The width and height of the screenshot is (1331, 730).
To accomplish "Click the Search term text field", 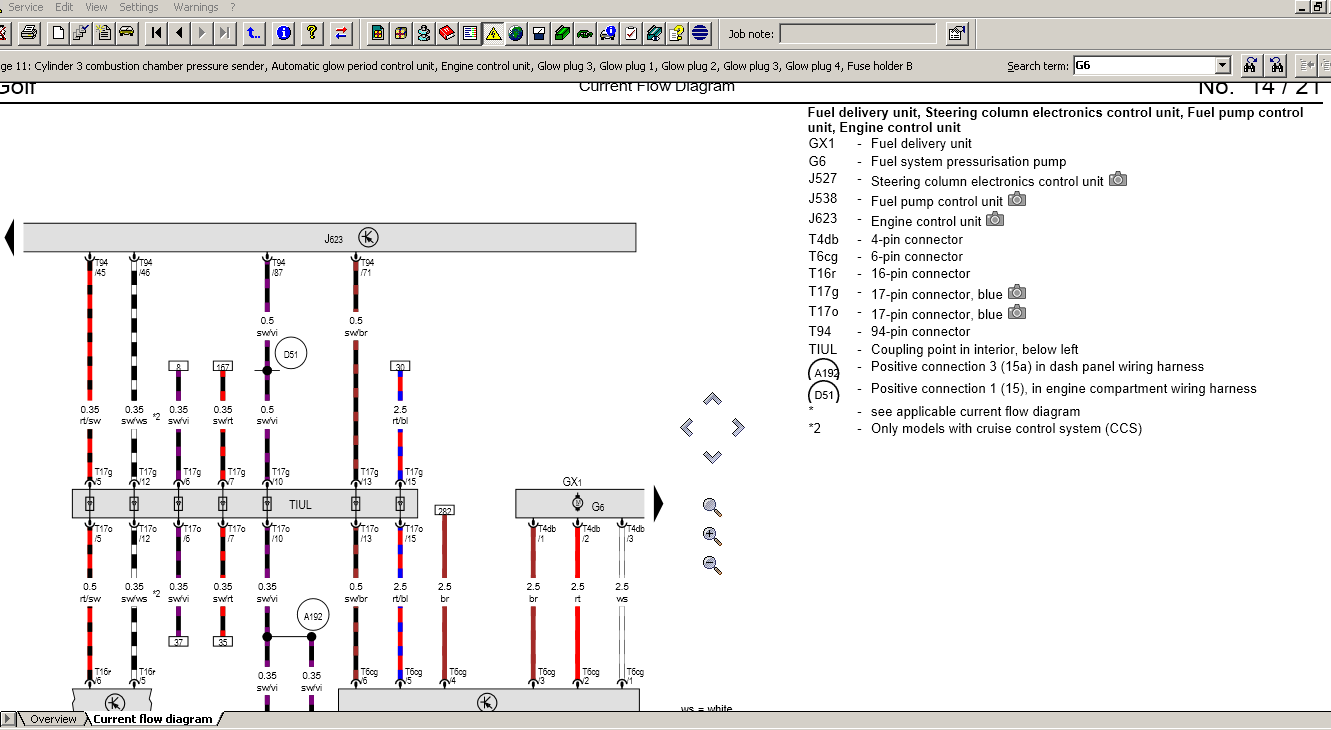I will pyautogui.click(x=1144, y=66).
